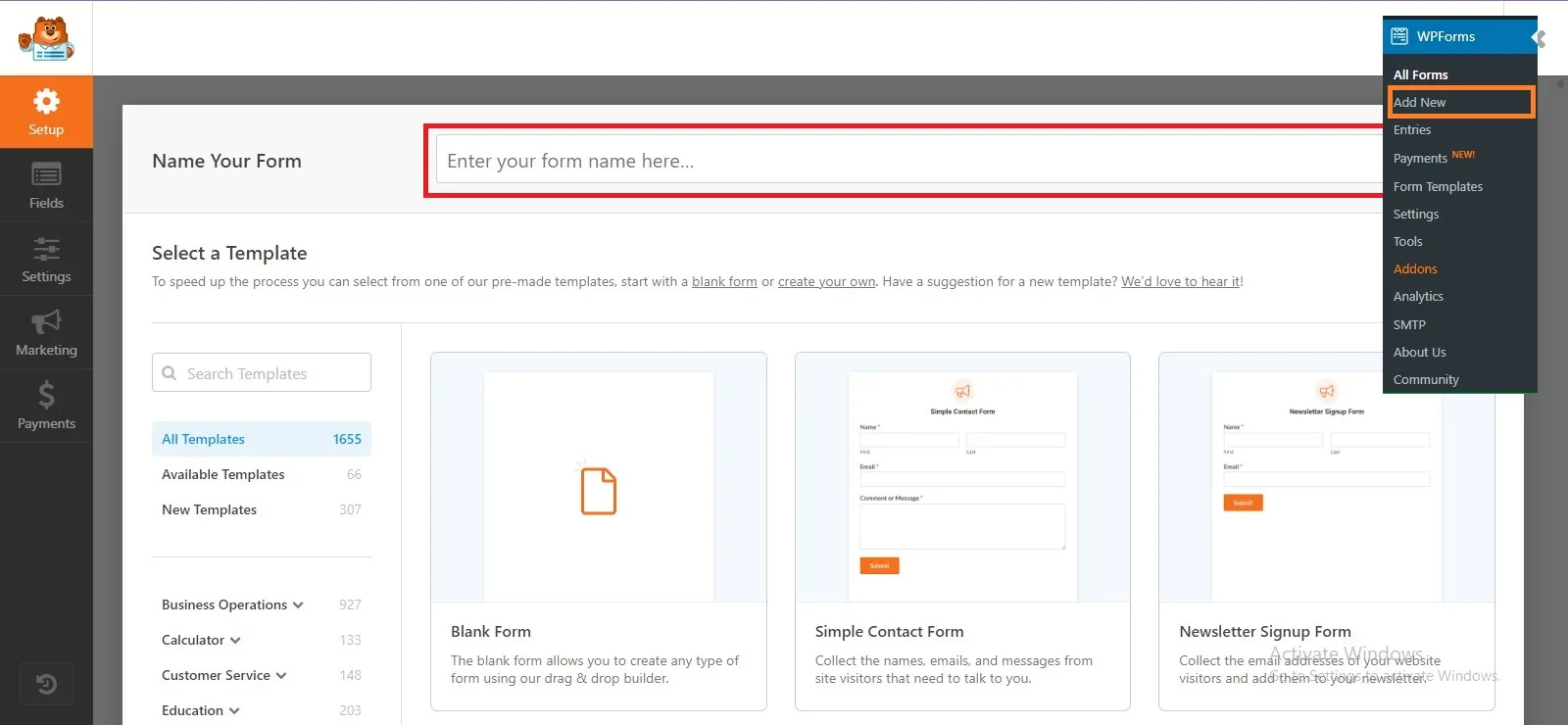Image resolution: width=1568 pixels, height=725 pixels.
Task: Choose the Simple Contact Form template
Action: (x=962, y=531)
